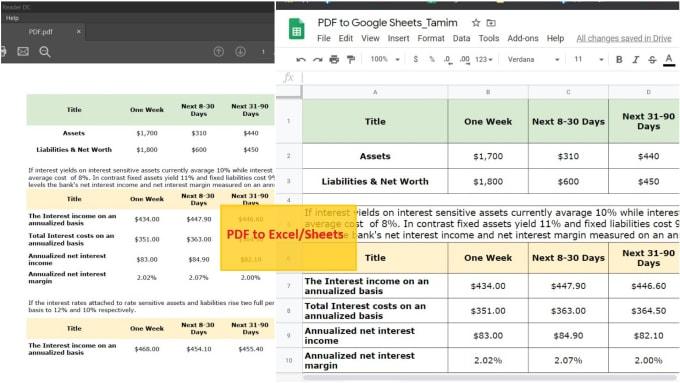Click the Print icon in Sheets toolbar
Image resolution: width=680 pixels, height=383 pixels.
point(334,59)
